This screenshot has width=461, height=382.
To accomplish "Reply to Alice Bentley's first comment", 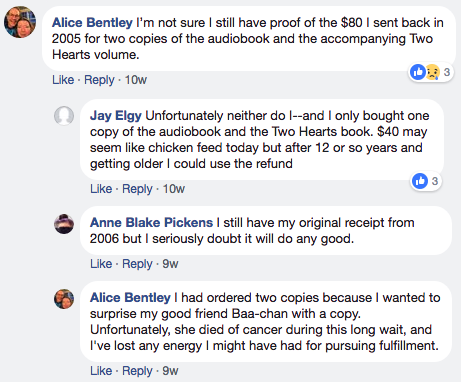I will tap(99, 80).
